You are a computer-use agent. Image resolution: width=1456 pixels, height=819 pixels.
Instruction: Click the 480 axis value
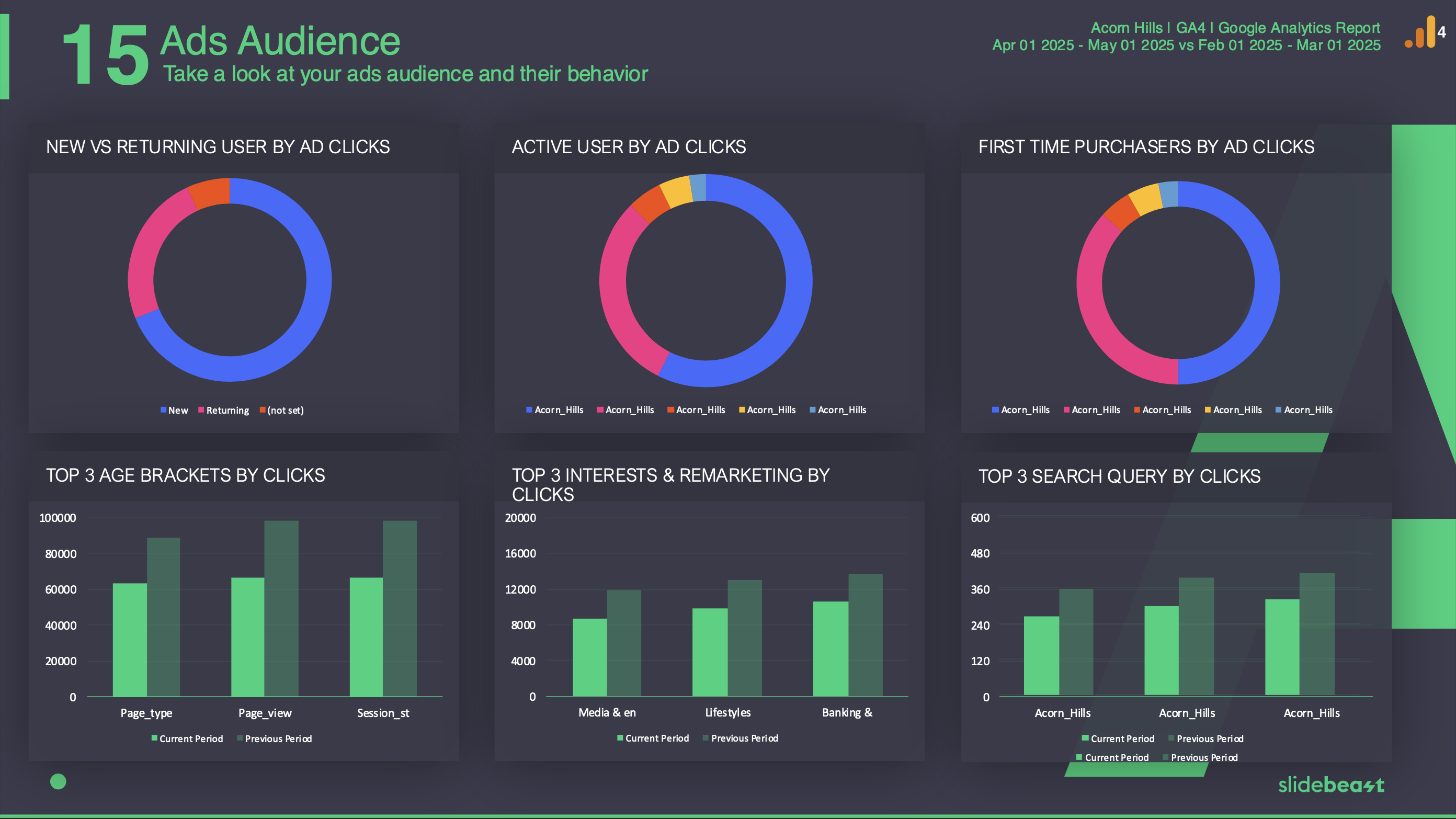pos(980,553)
